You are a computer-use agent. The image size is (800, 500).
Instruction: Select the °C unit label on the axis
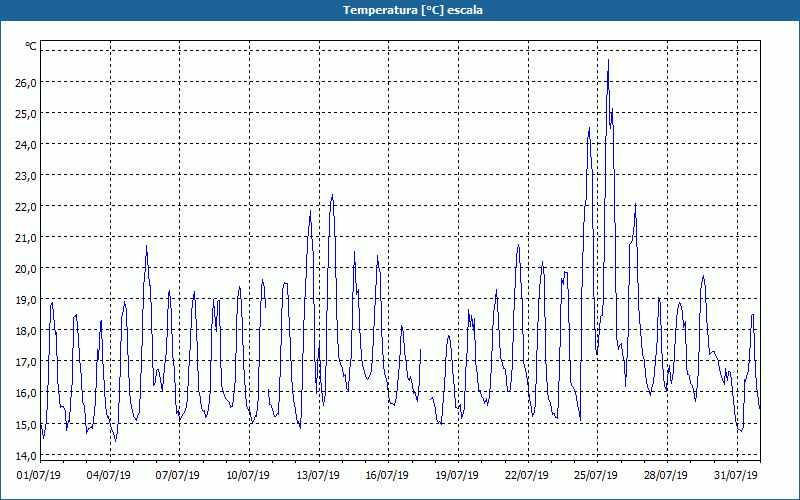tap(31, 46)
